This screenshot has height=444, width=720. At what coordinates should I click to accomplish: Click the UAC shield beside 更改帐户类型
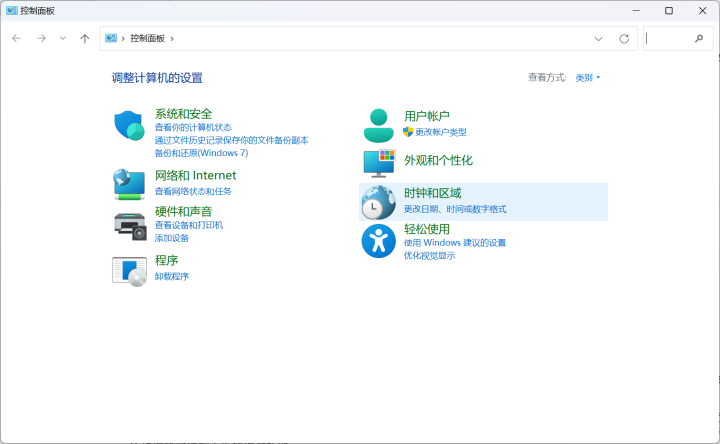(408, 132)
